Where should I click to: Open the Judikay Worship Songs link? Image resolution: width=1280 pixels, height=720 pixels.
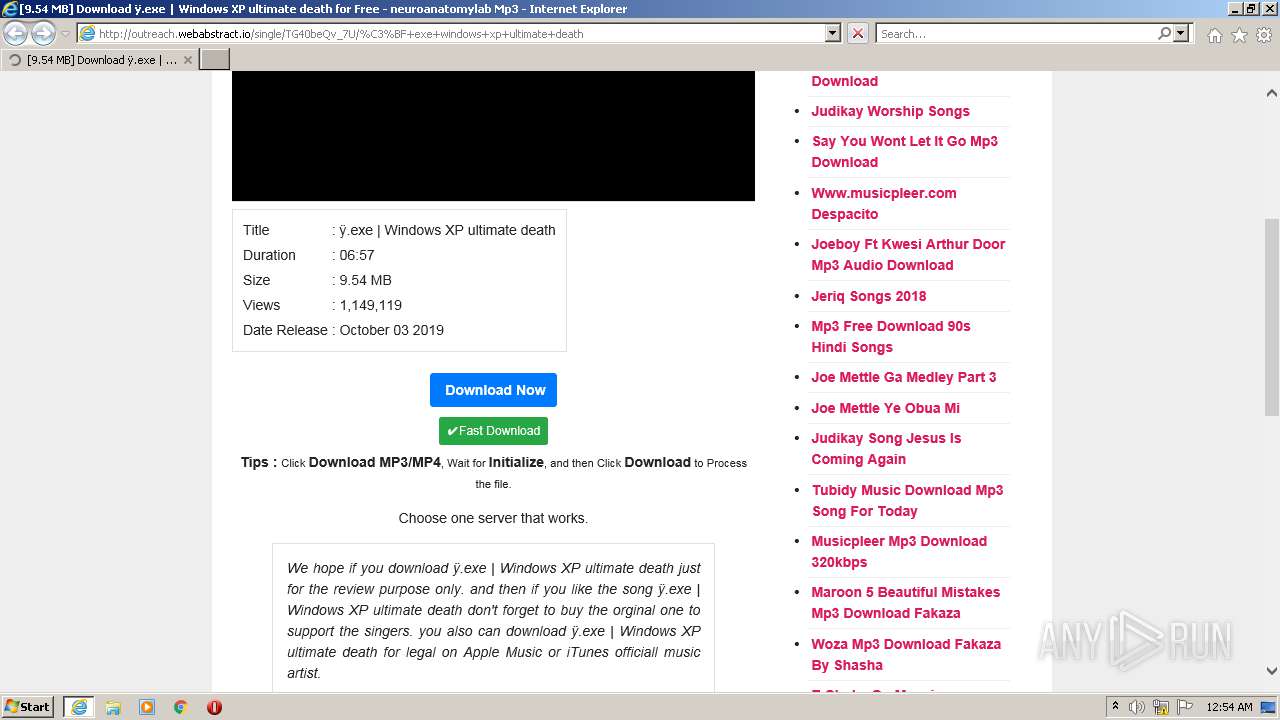pos(890,111)
